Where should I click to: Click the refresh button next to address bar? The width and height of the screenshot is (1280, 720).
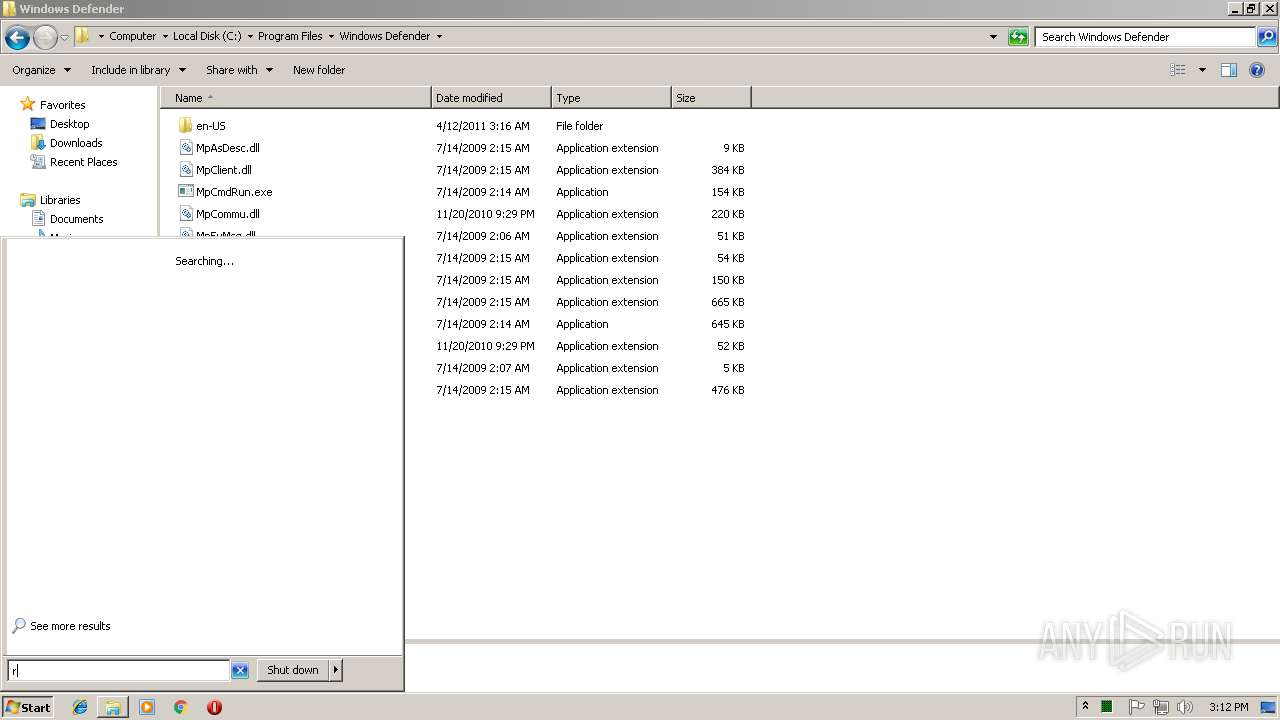pos(1018,37)
